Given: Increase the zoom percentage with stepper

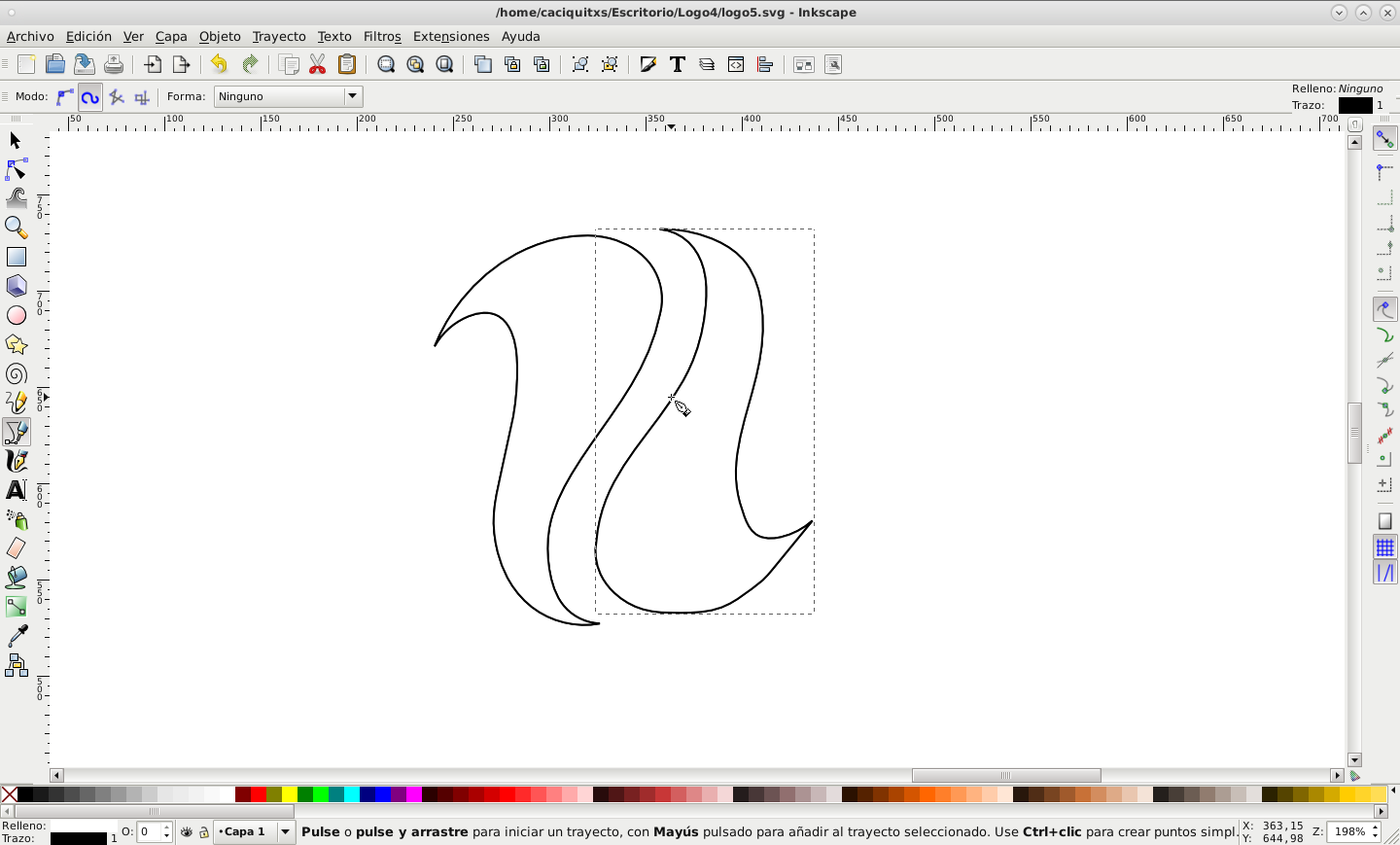Looking at the screenshot, I should pos(1377,827).
